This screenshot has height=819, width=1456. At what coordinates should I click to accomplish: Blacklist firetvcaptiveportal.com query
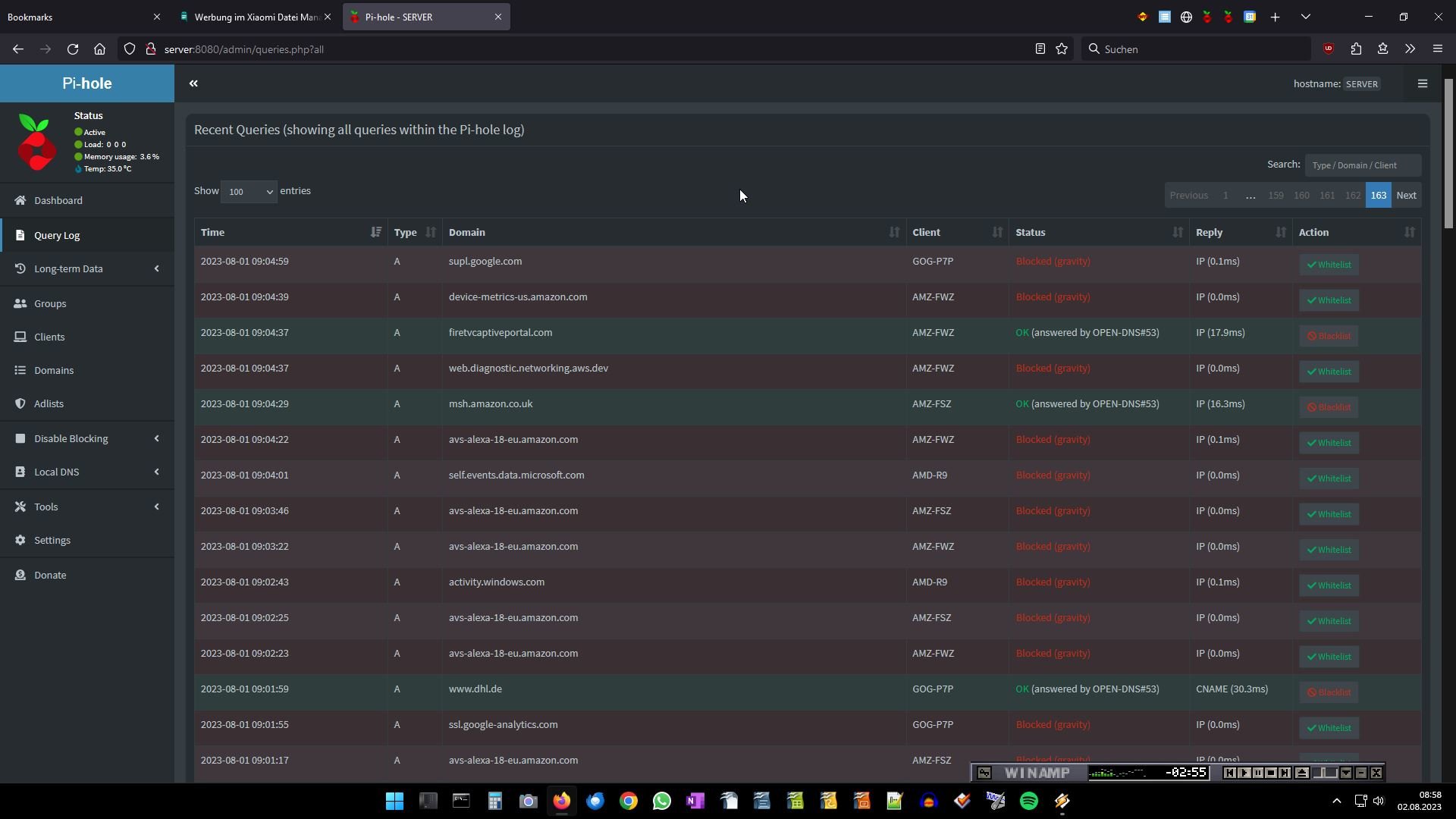click(x=1328, y=337)
